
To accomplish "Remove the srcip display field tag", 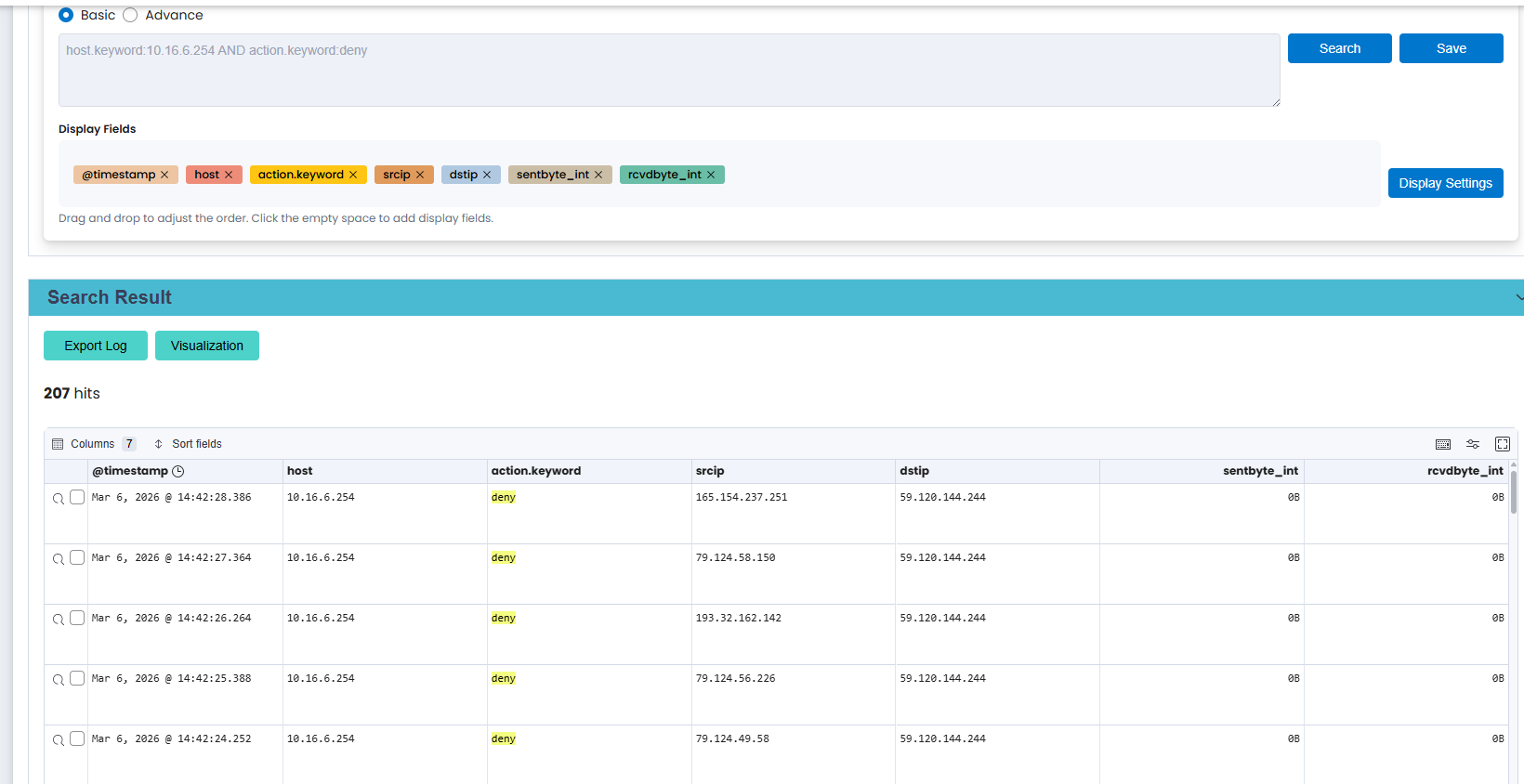I will click(x=420, y=175).
